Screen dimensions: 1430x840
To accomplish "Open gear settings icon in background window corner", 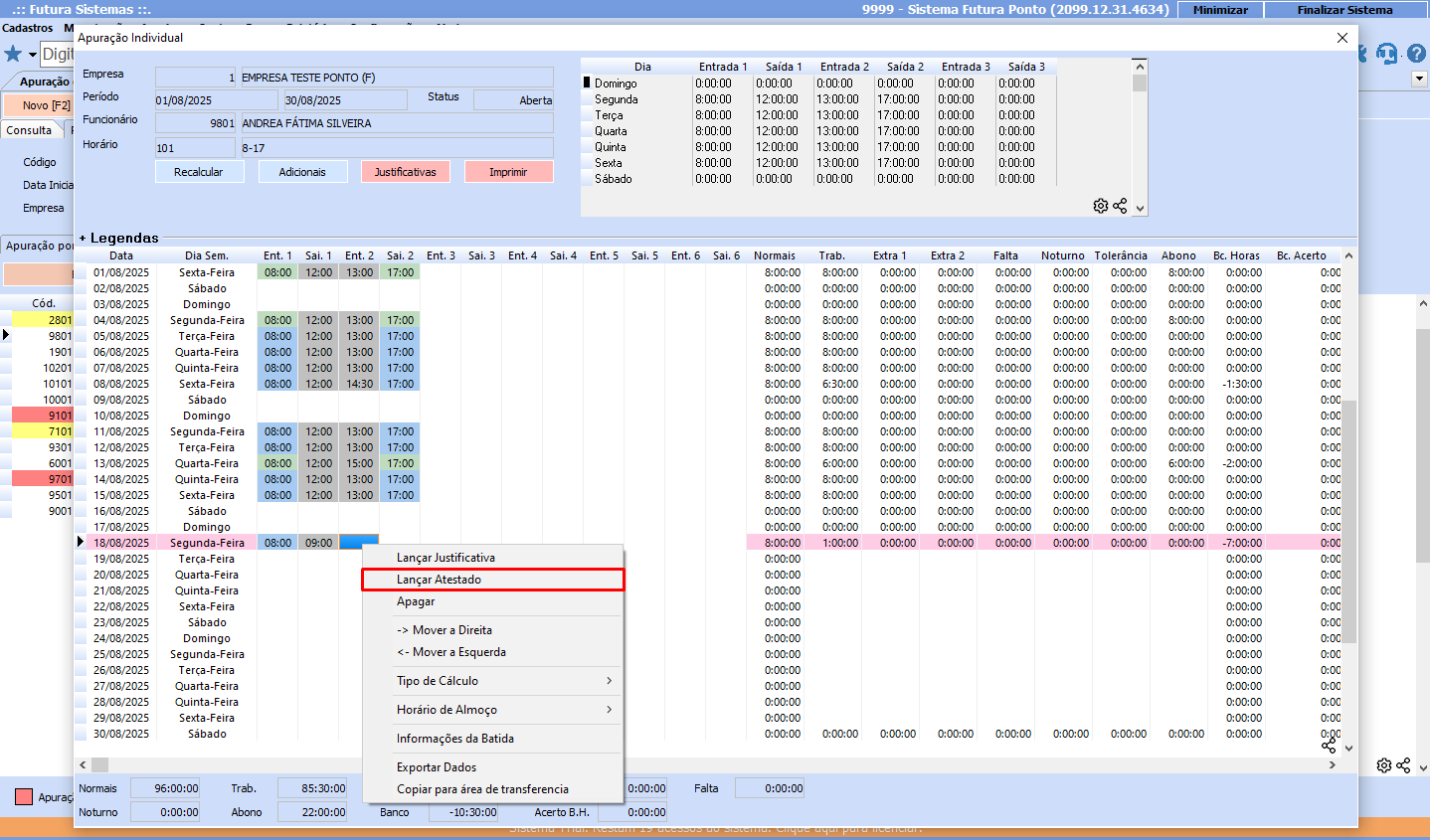I will [1383, 765].
